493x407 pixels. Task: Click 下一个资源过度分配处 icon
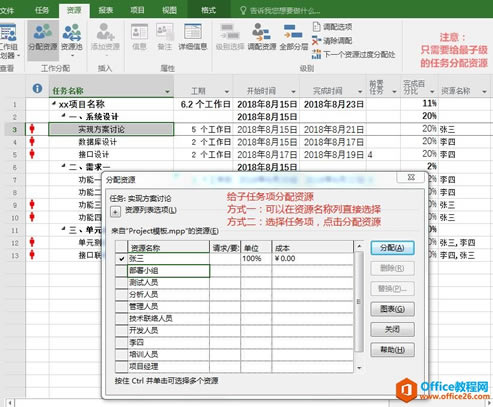[x=316, y=54]
